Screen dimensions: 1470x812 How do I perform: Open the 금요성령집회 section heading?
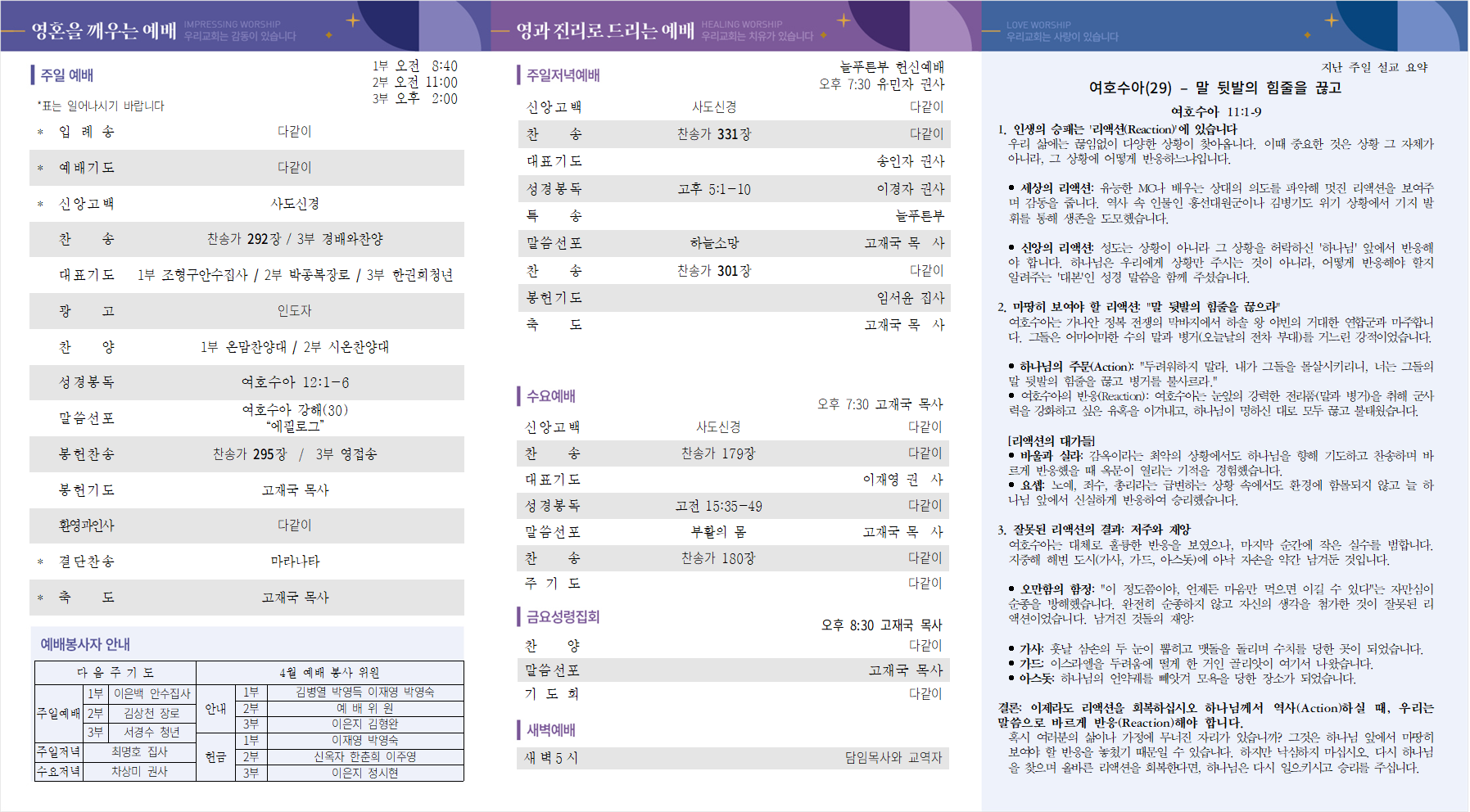[563, 616]
